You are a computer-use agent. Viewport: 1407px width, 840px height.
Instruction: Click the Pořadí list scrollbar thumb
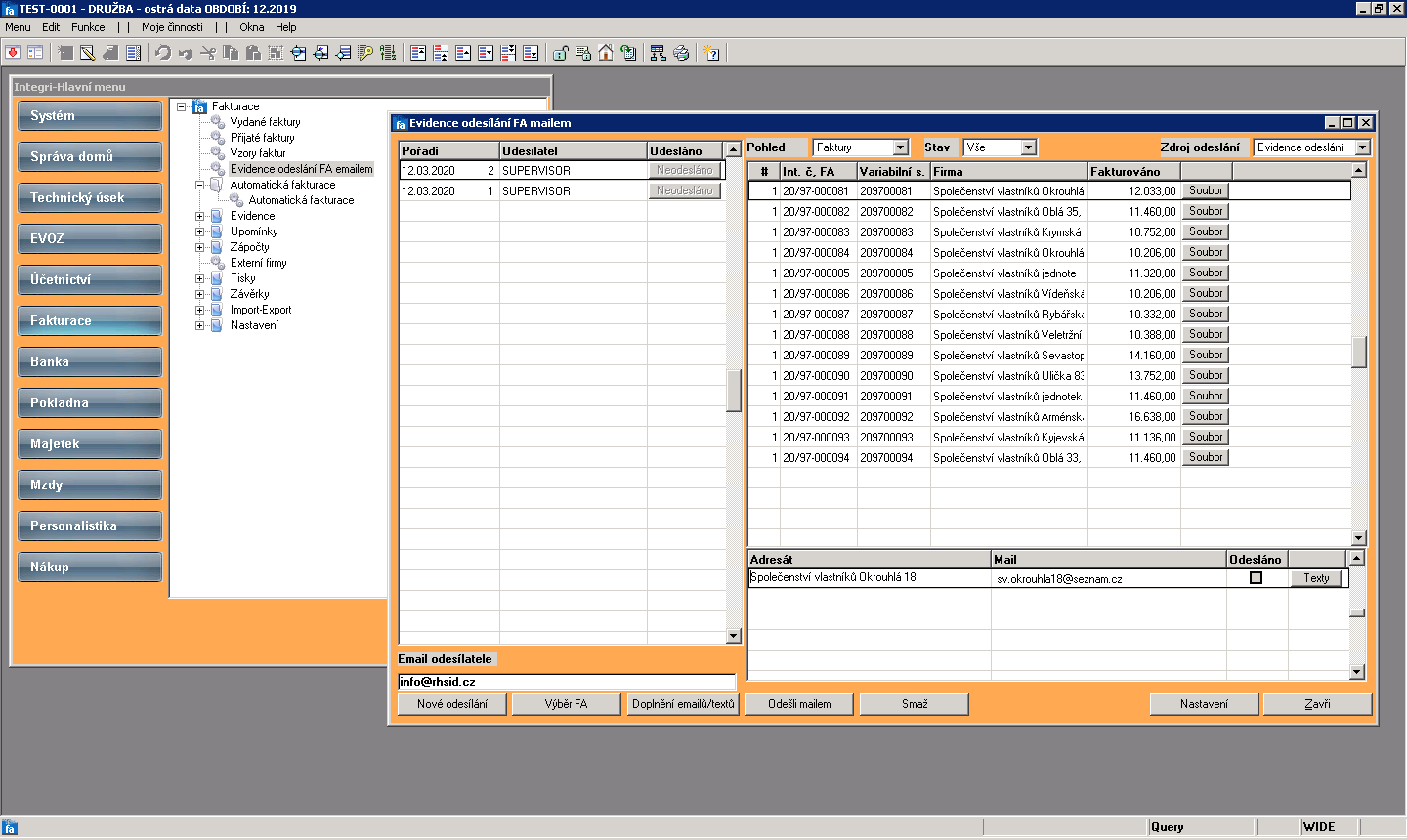coord(734,392)
